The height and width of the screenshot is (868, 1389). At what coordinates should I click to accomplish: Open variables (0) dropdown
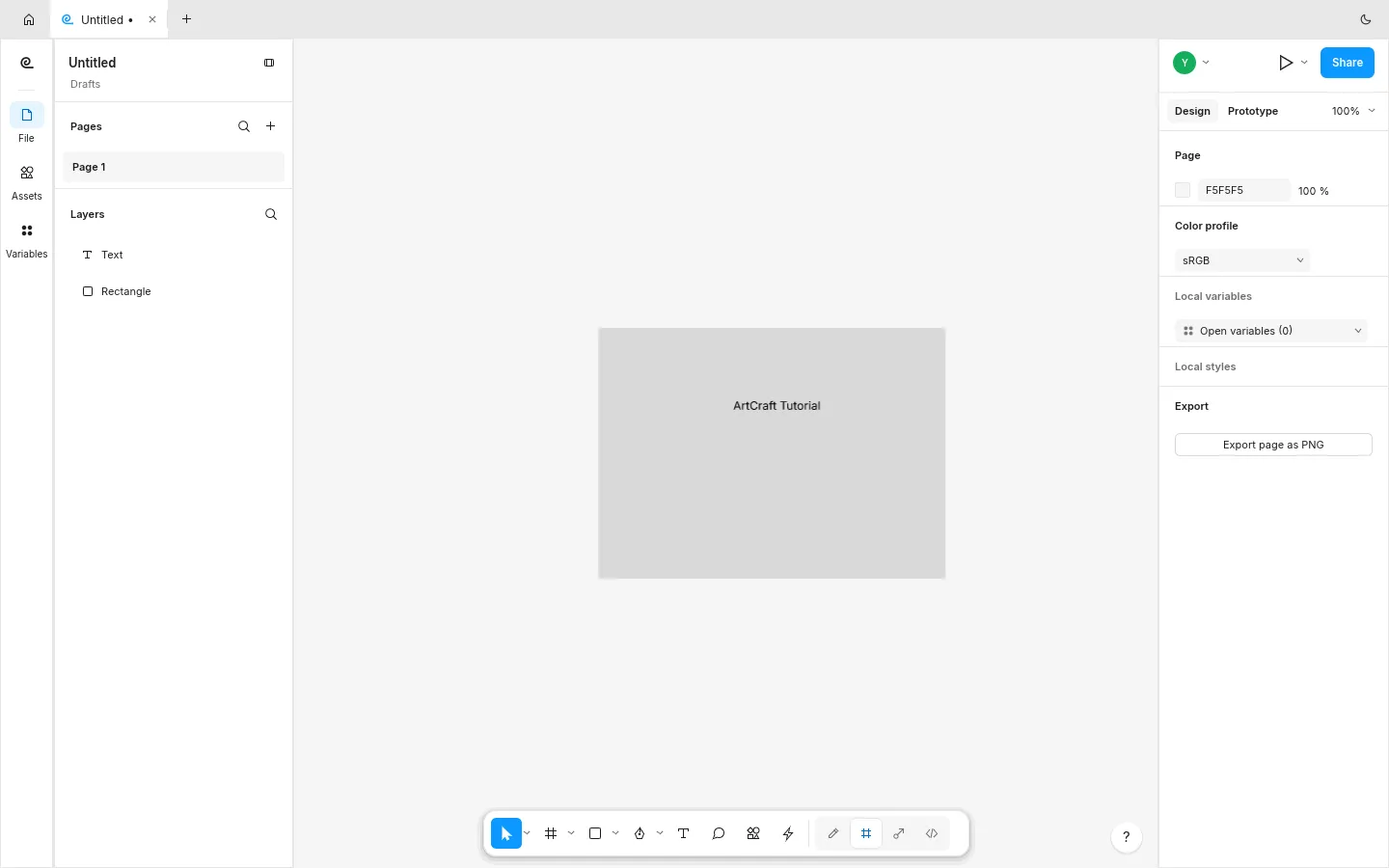coord(1271,331)
